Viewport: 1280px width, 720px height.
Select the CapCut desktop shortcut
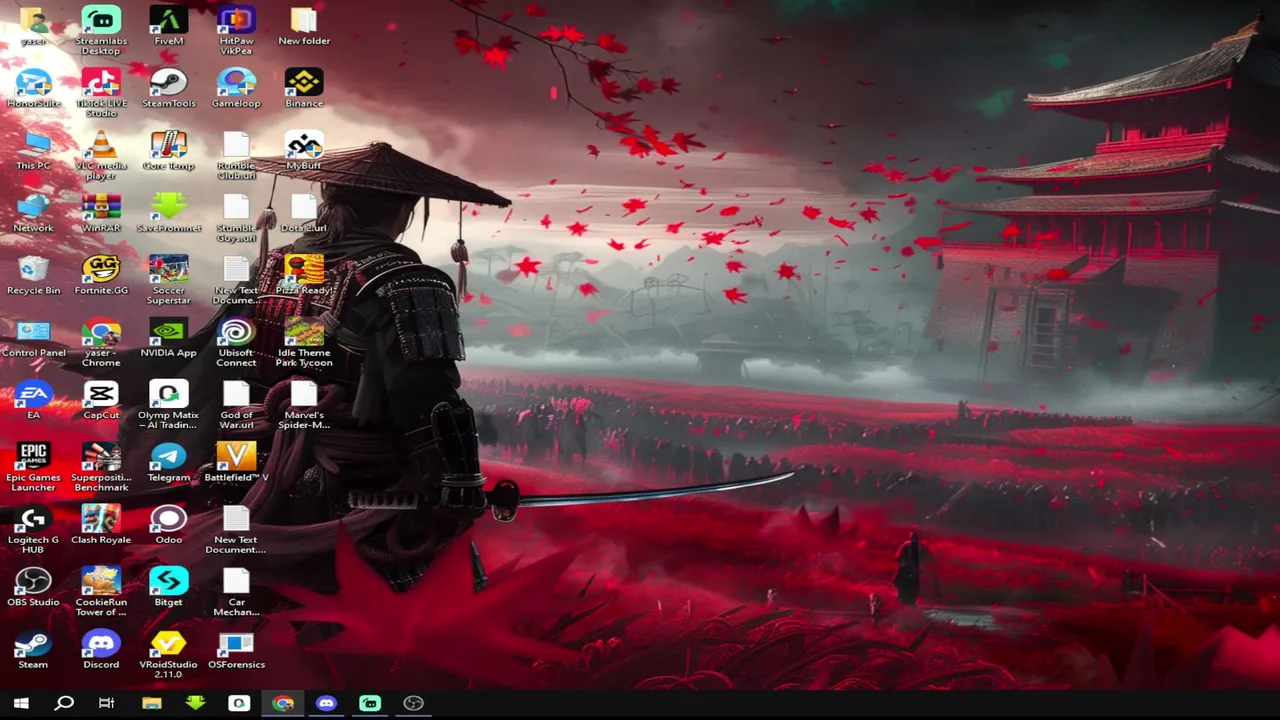point(101,400)
